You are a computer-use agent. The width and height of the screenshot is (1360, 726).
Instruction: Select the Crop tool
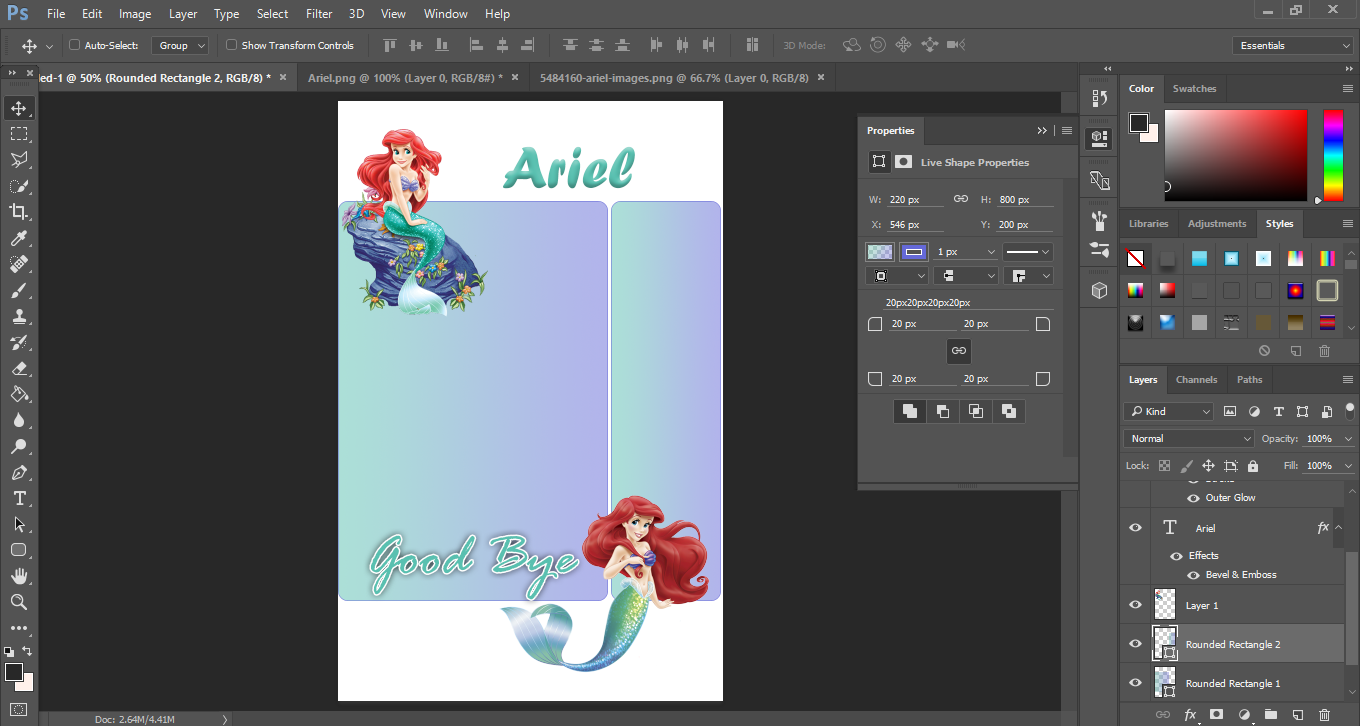pyautogui.click(x=19, y=212)
